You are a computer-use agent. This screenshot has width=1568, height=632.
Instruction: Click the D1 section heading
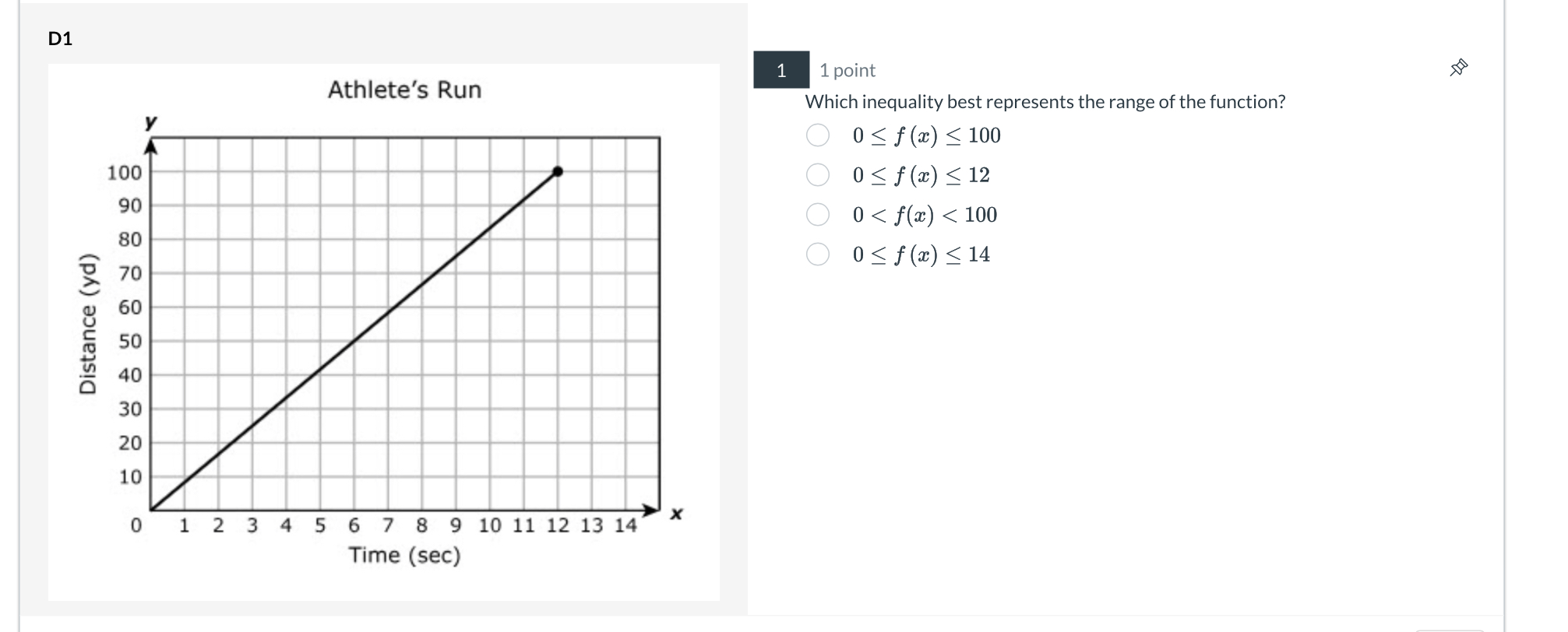click(x=60, y=38)
